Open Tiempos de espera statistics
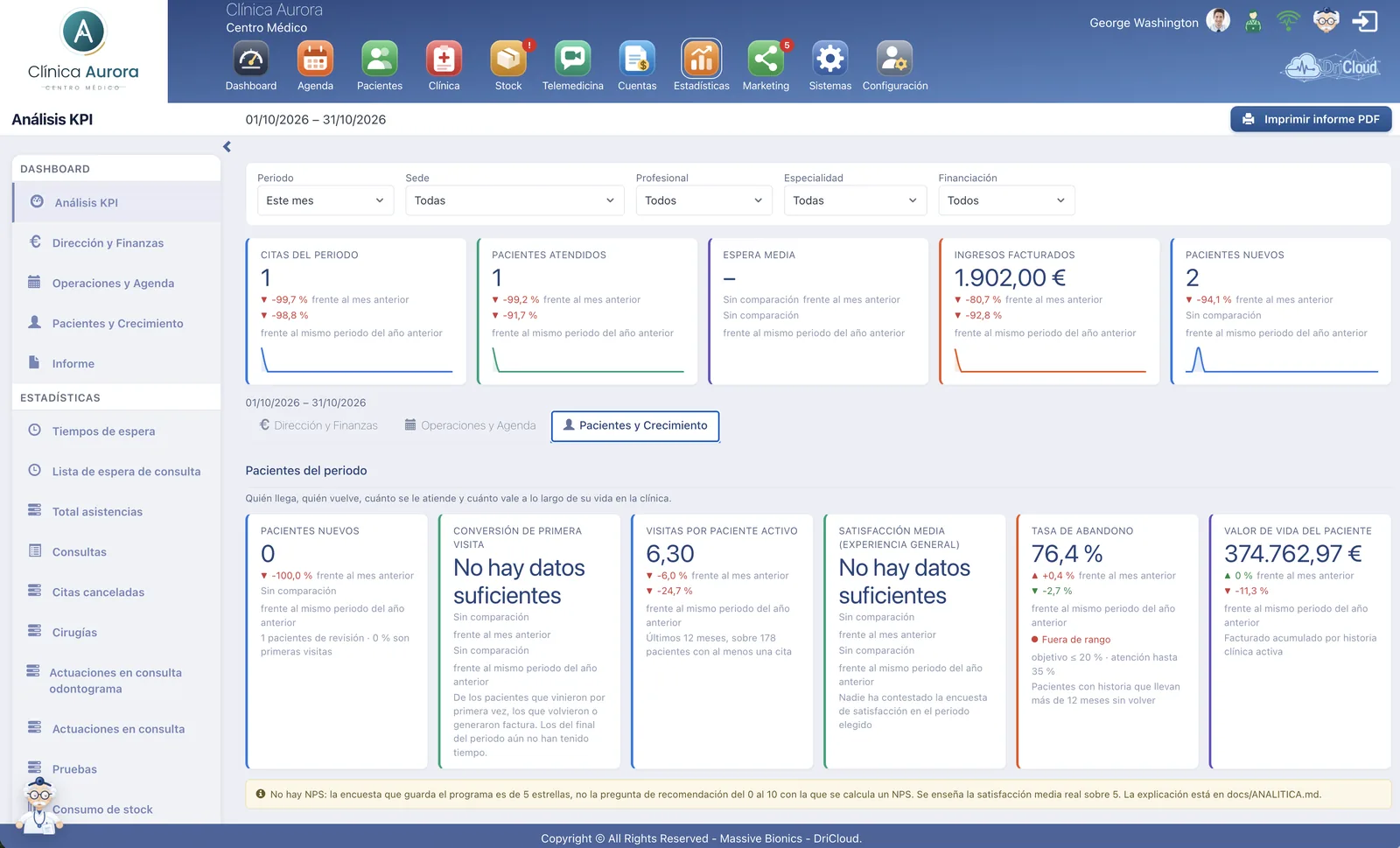This screenshot has width=1400, height=848. [x=116, y=431]
